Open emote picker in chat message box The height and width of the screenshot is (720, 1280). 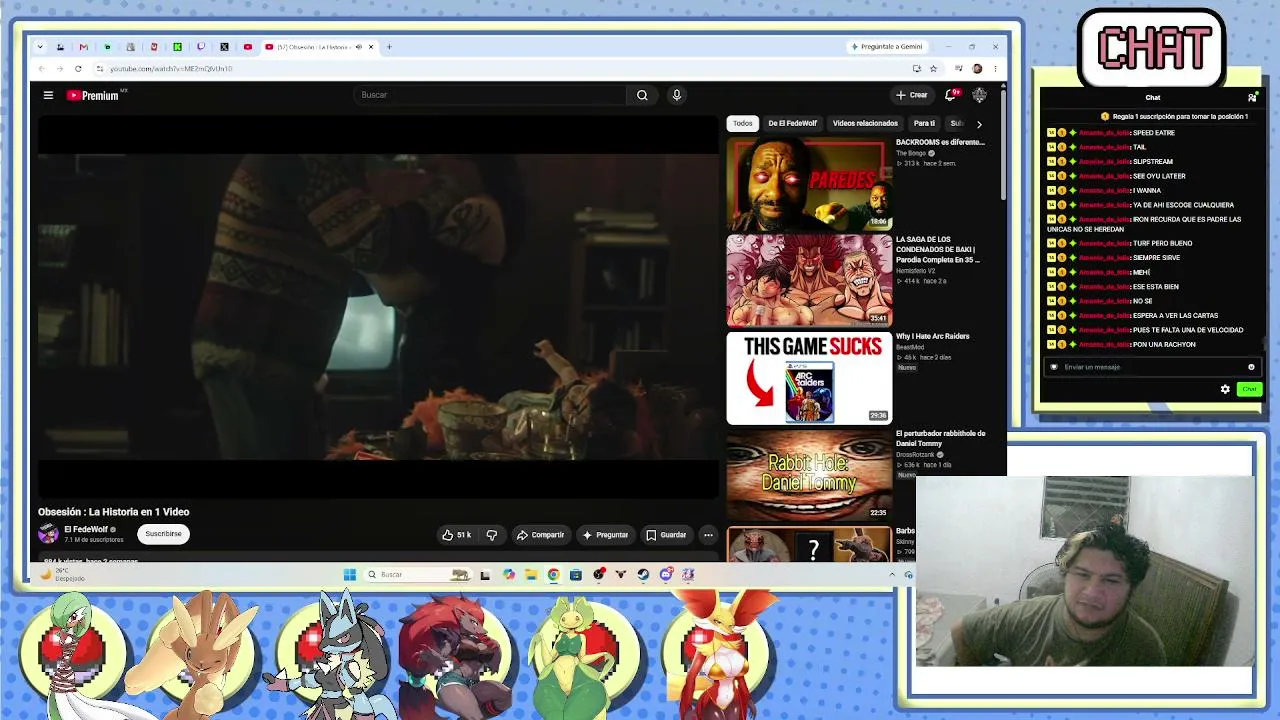1251,367
